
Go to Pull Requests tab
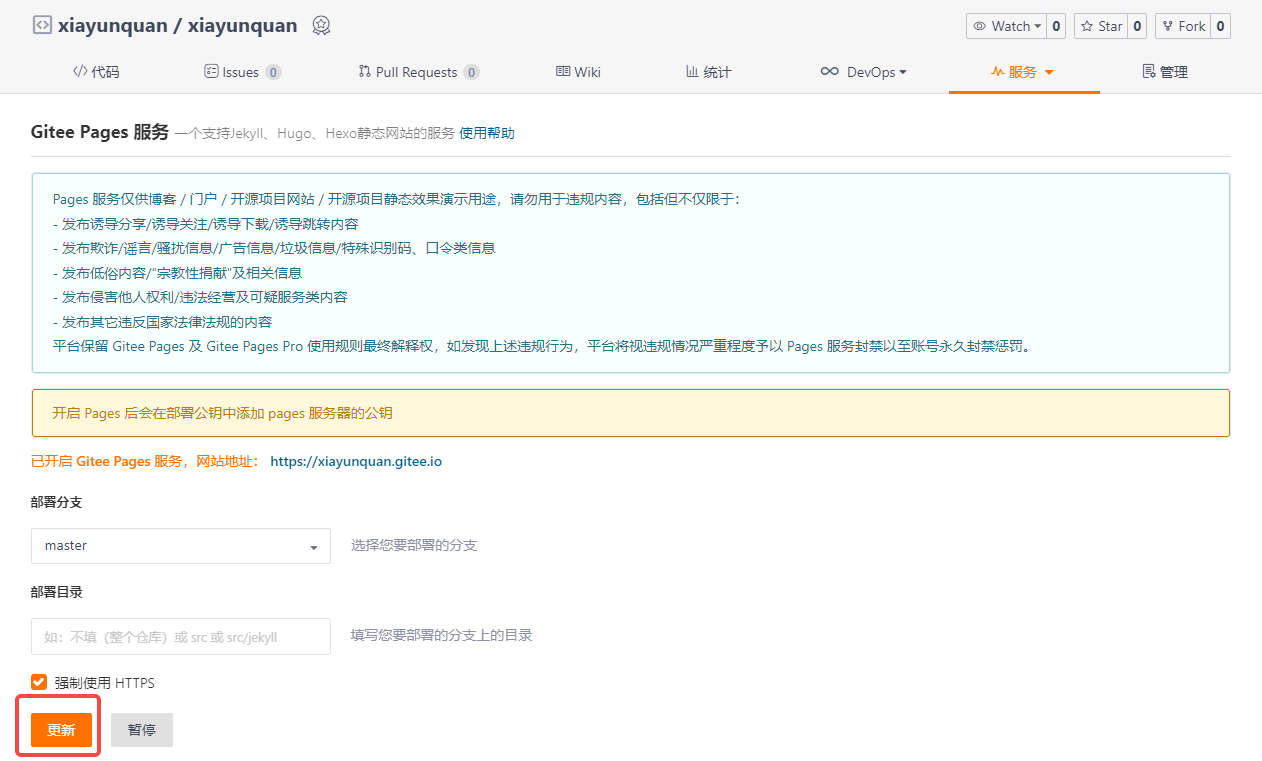418,72
